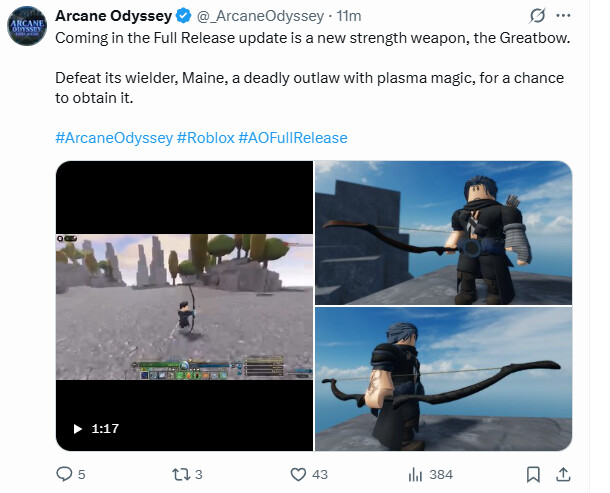Click the Grok circle-slash icon
The height and width of the screenshot is (493, 610).
tap(537, 16)
